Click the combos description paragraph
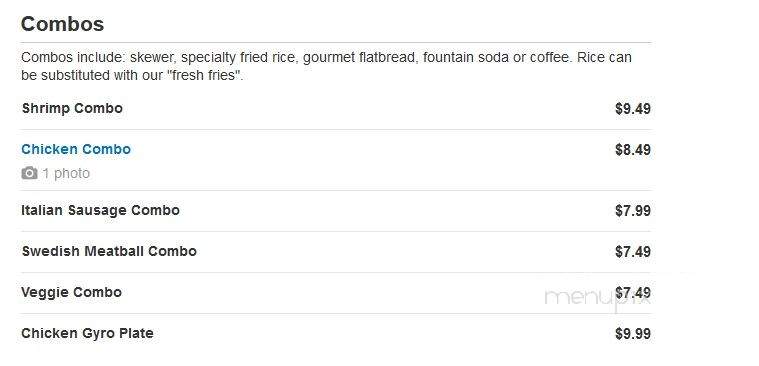 (326, 66)
